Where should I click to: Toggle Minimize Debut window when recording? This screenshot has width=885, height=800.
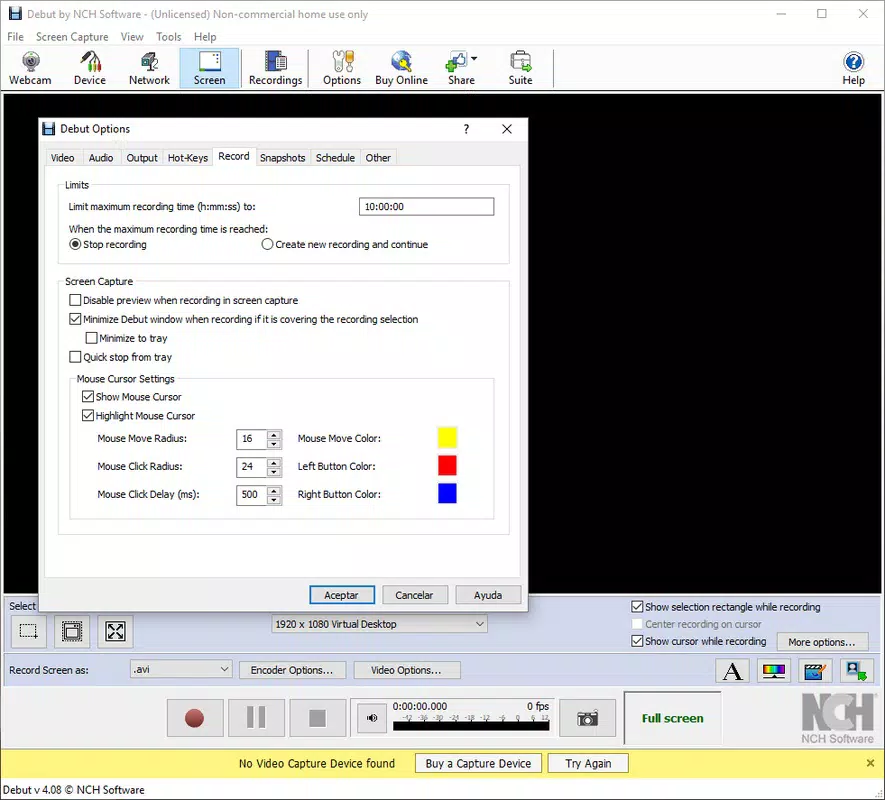[x=75, y=319]
